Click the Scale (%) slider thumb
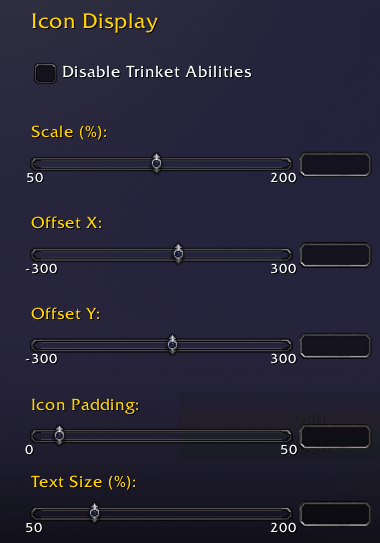 (157, 163)
